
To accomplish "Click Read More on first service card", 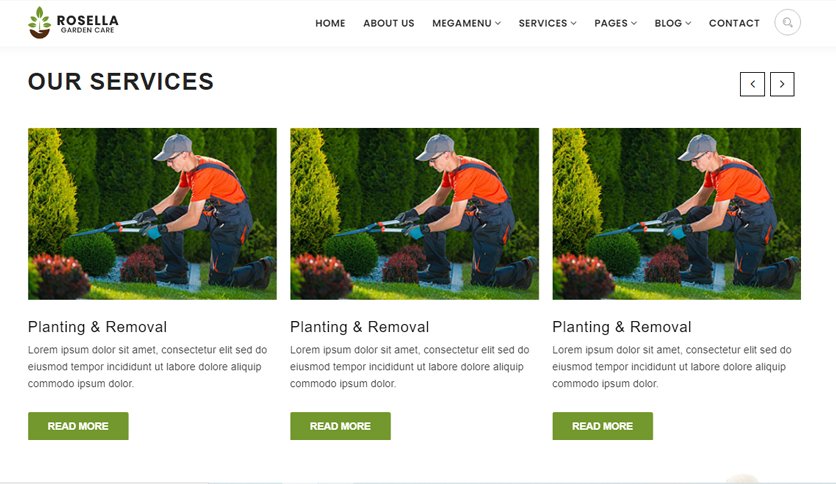I will pos(78,426).
